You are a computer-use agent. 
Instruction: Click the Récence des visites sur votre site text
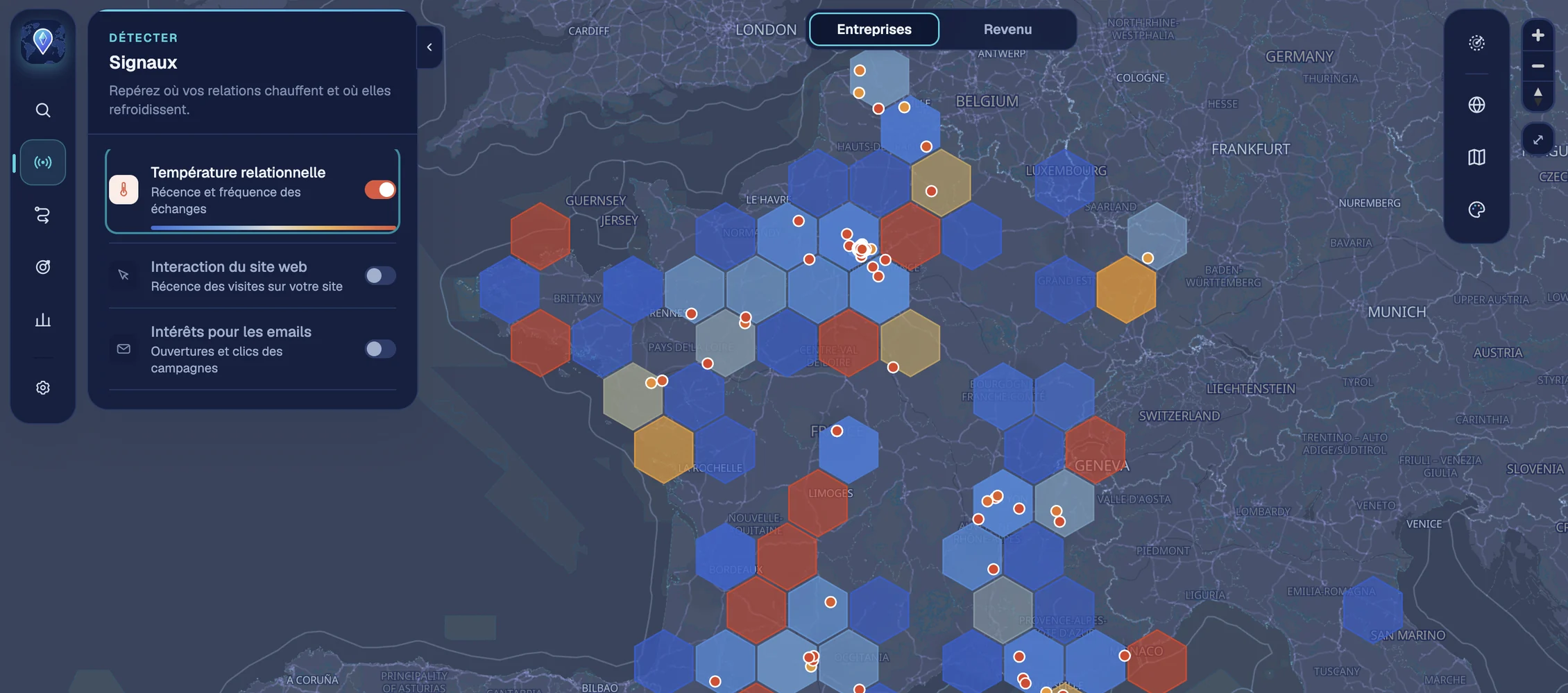[246, 286]
